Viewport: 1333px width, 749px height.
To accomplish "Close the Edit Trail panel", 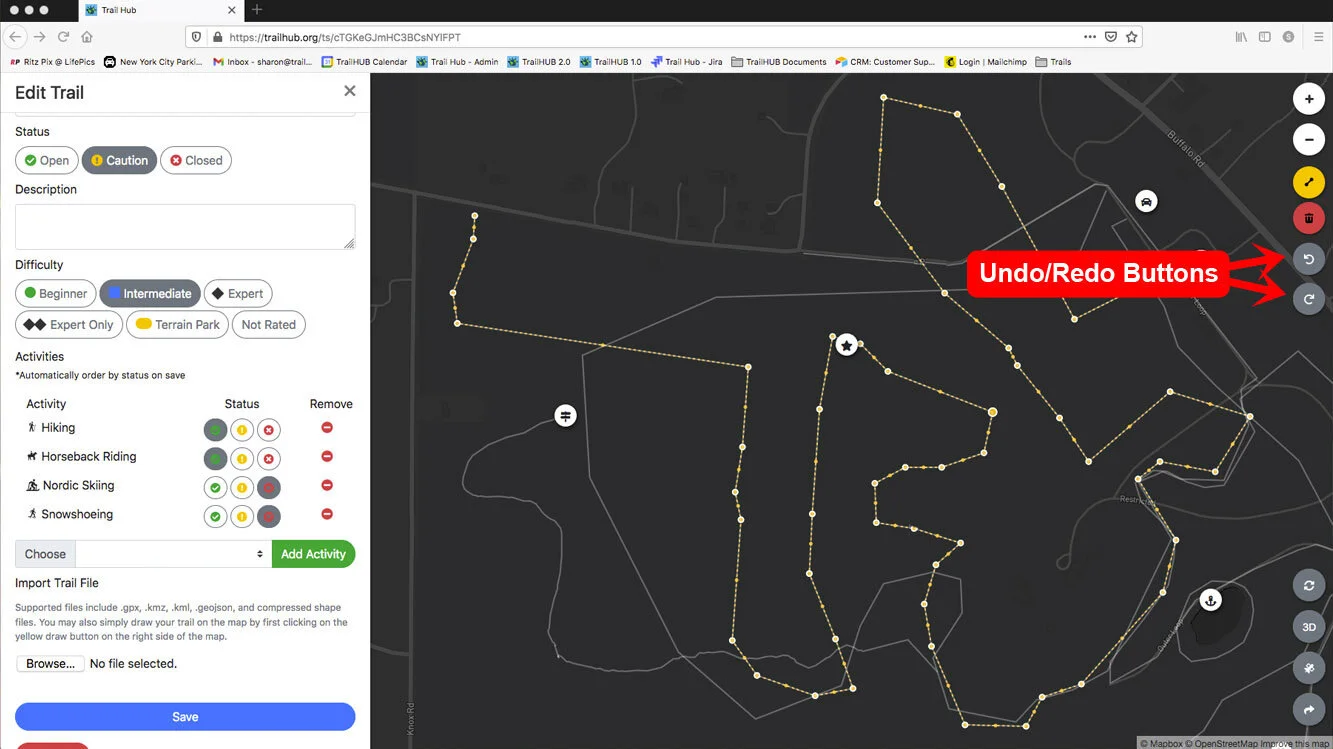I will pos(349,91).
